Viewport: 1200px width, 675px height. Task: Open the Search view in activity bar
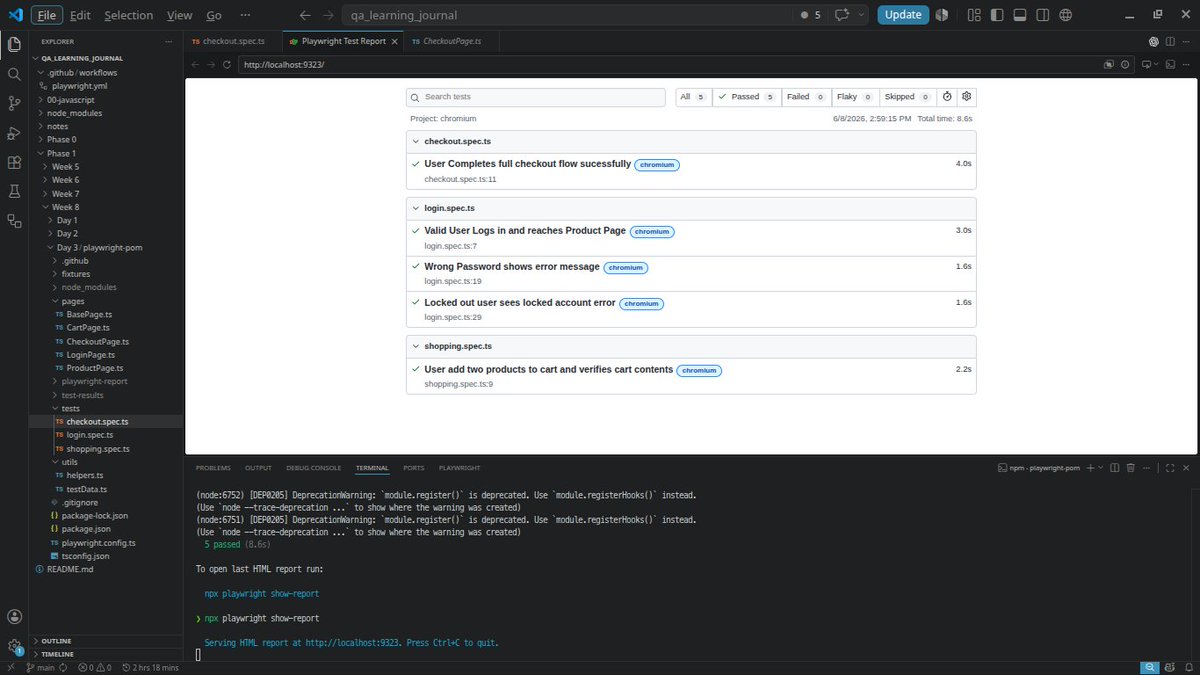(x=14, y=74)
